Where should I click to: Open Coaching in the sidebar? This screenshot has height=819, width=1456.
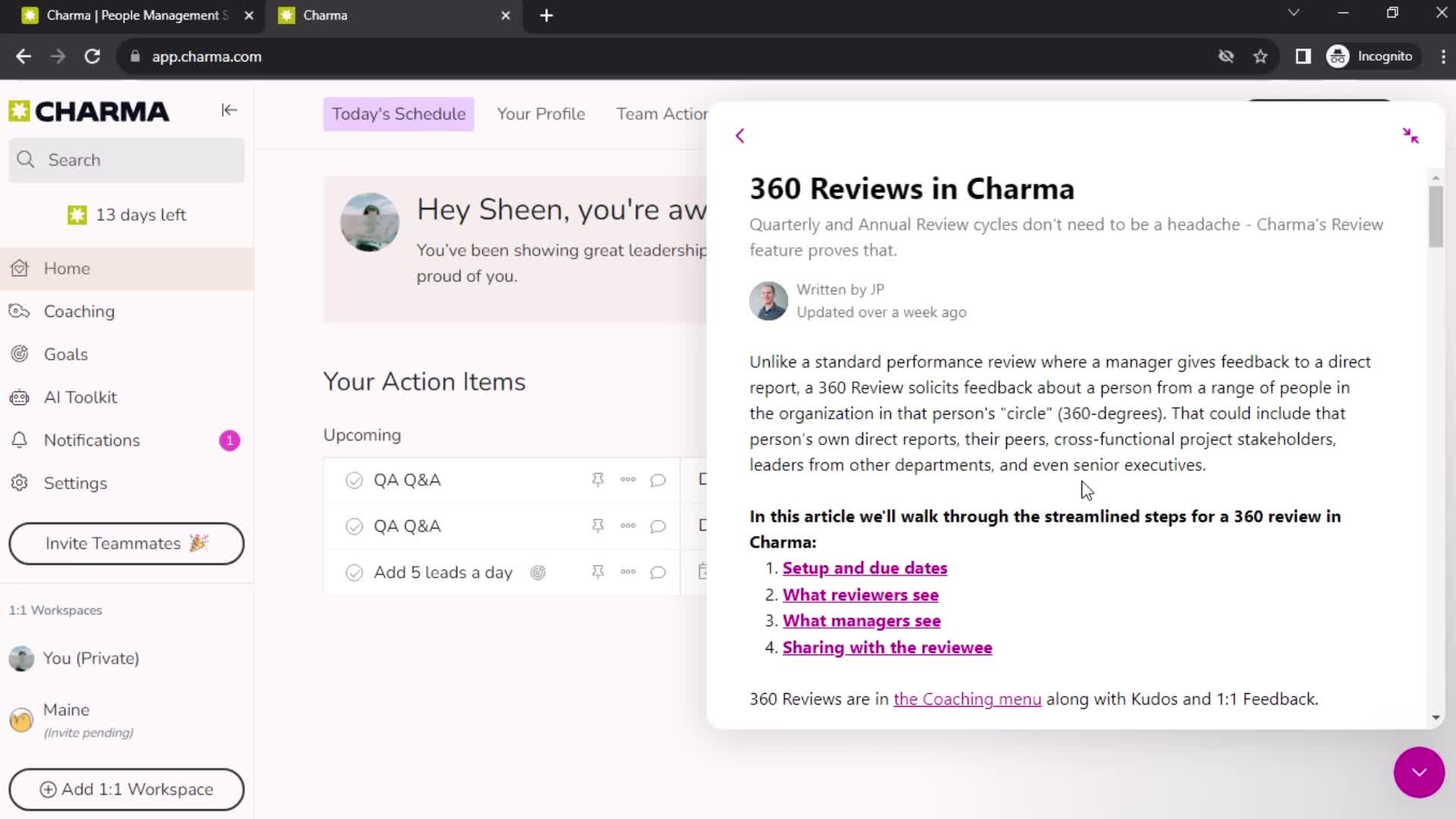tap(127, 312)
